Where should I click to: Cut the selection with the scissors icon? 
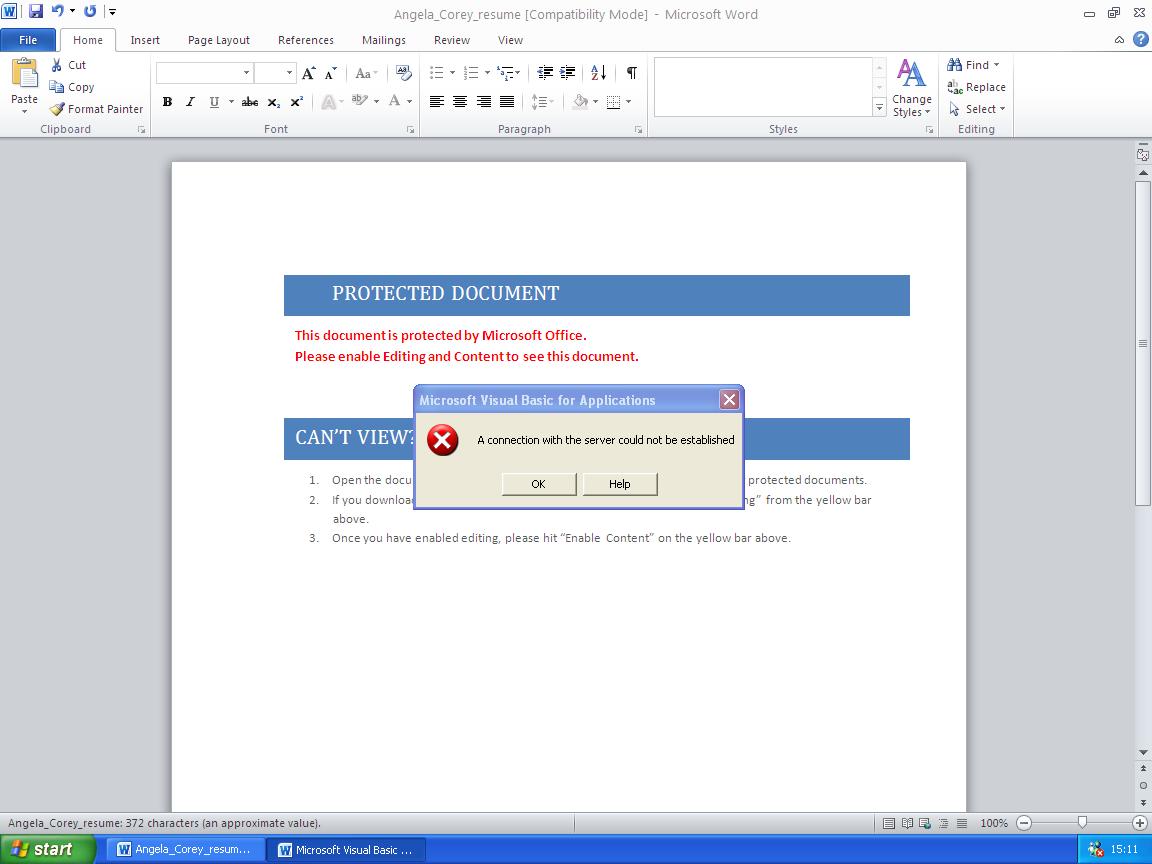(68, 65)
